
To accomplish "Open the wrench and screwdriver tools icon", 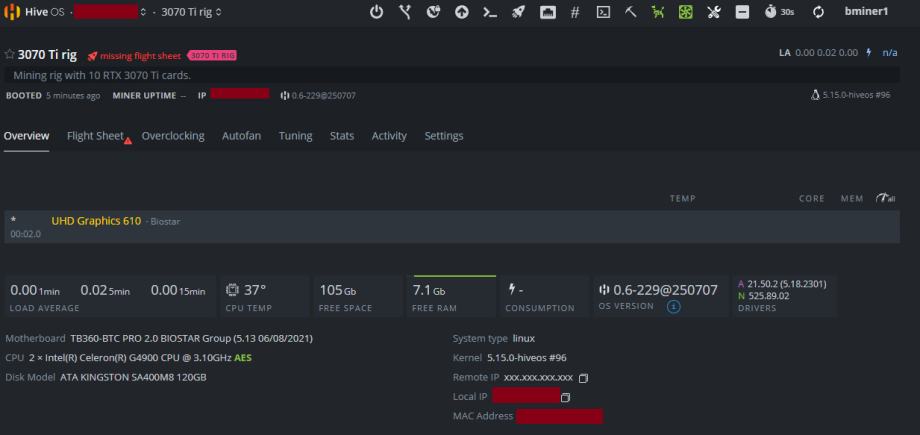I will pyautogui.click(x=714, y=12).
